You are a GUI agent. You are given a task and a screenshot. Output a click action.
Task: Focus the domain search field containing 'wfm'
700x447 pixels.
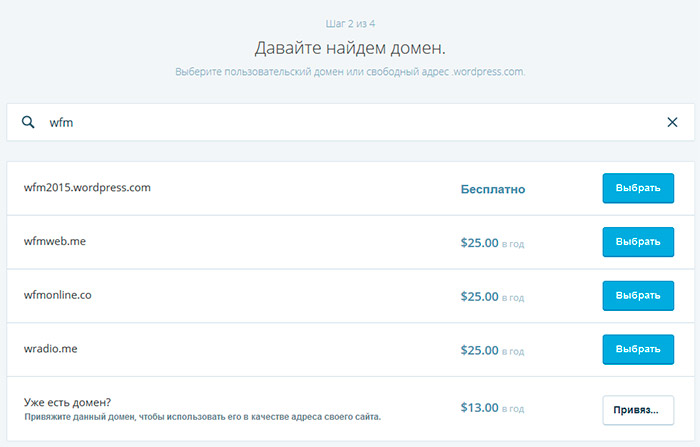350,122
